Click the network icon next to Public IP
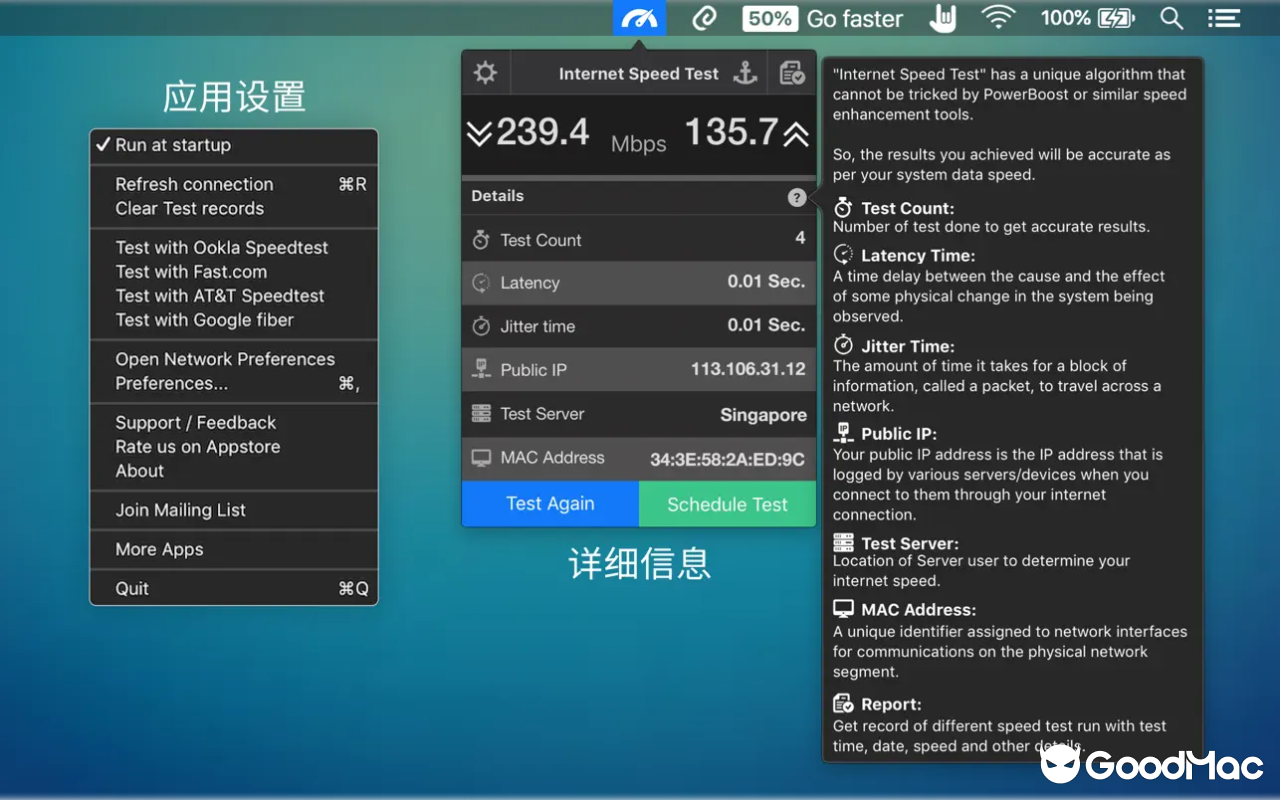The width and height of the screenshot is (1280, 800). [x=480, y=369]
